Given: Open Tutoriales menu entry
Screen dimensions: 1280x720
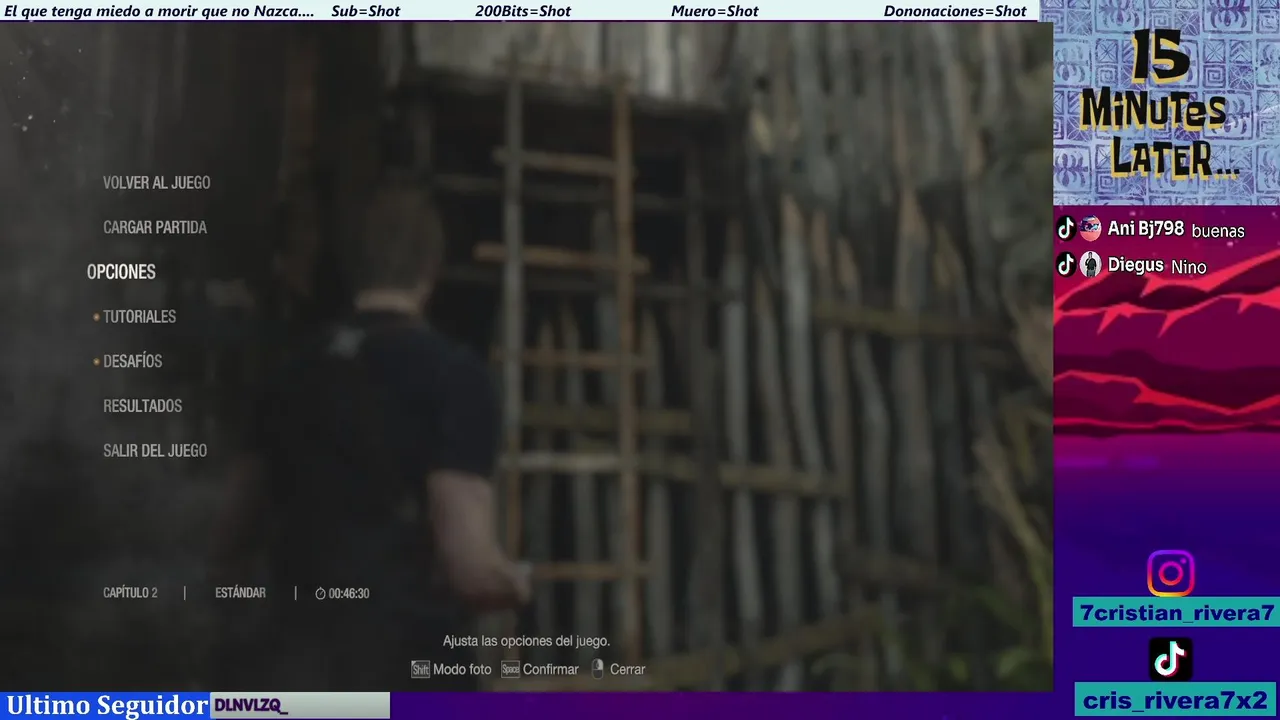Looking at the screenshot, I should pos(139,317).
